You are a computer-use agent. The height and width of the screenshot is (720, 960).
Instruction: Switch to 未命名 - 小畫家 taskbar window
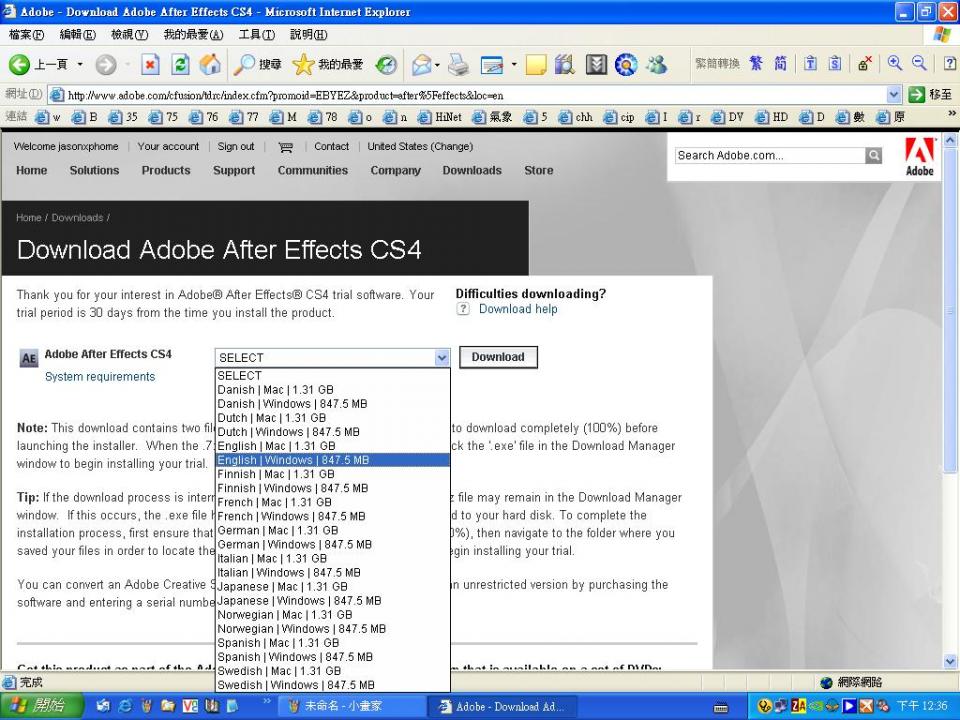click(x=352, y=706)
